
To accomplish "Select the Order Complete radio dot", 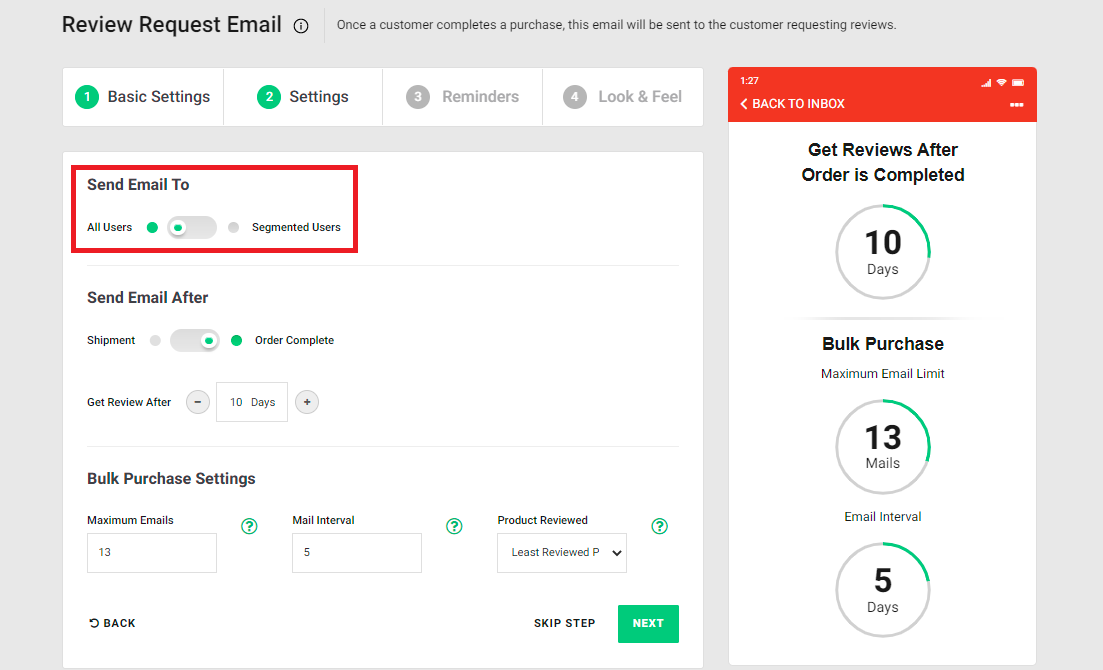I will pyautogui.click(x=236, y=341).
